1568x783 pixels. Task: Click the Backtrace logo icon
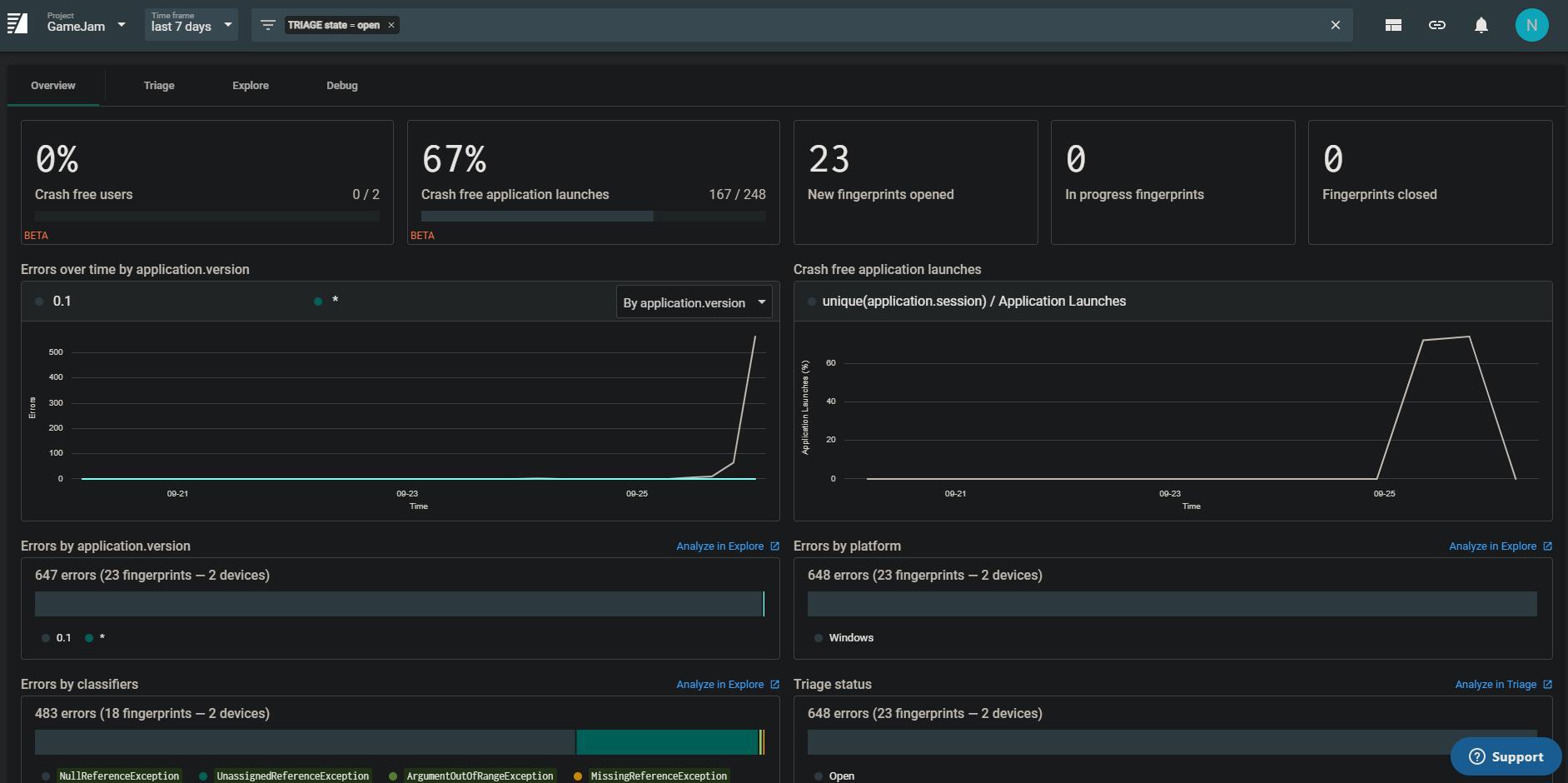click(x=17, y=24)
